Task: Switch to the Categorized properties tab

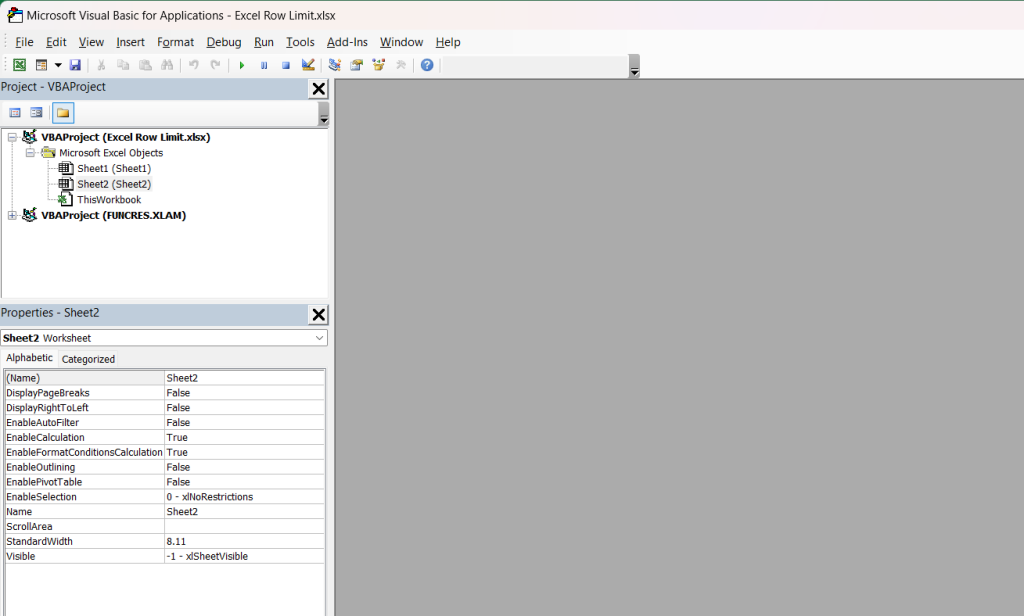Action: (x=88, y=358)
